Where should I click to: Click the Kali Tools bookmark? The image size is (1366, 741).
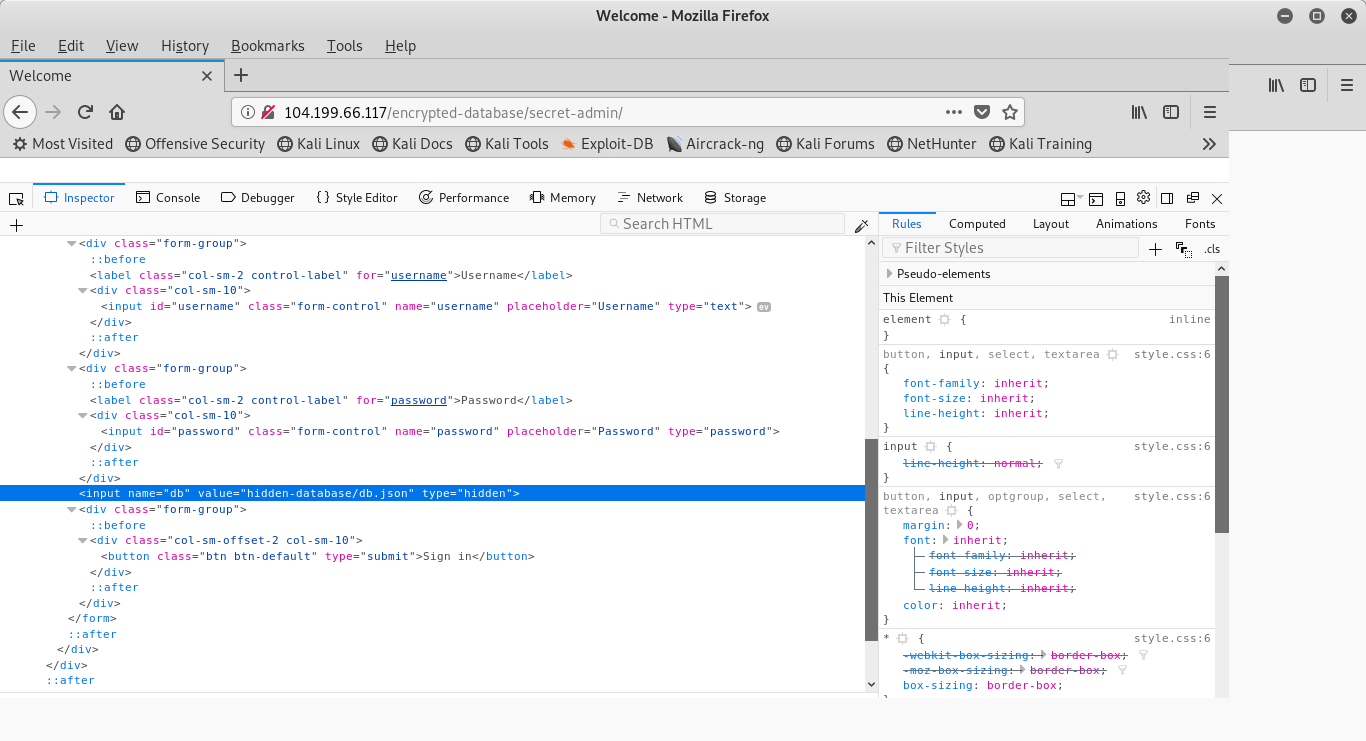[x=505, y=144]
